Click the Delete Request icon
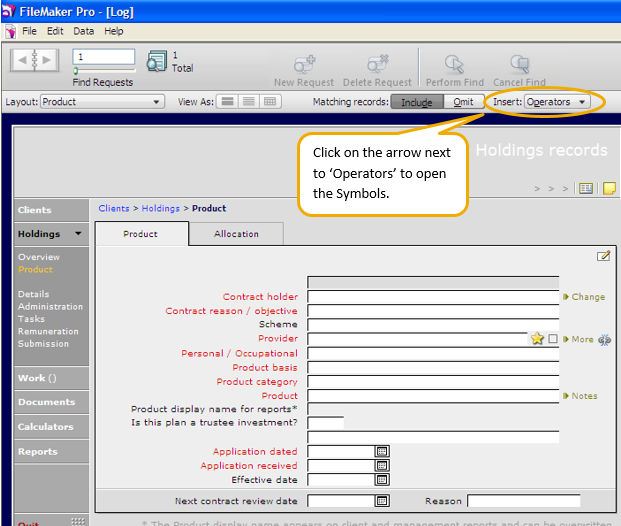Screen dimensions: 621x526 pyautogui.click(x=377, y=64)
